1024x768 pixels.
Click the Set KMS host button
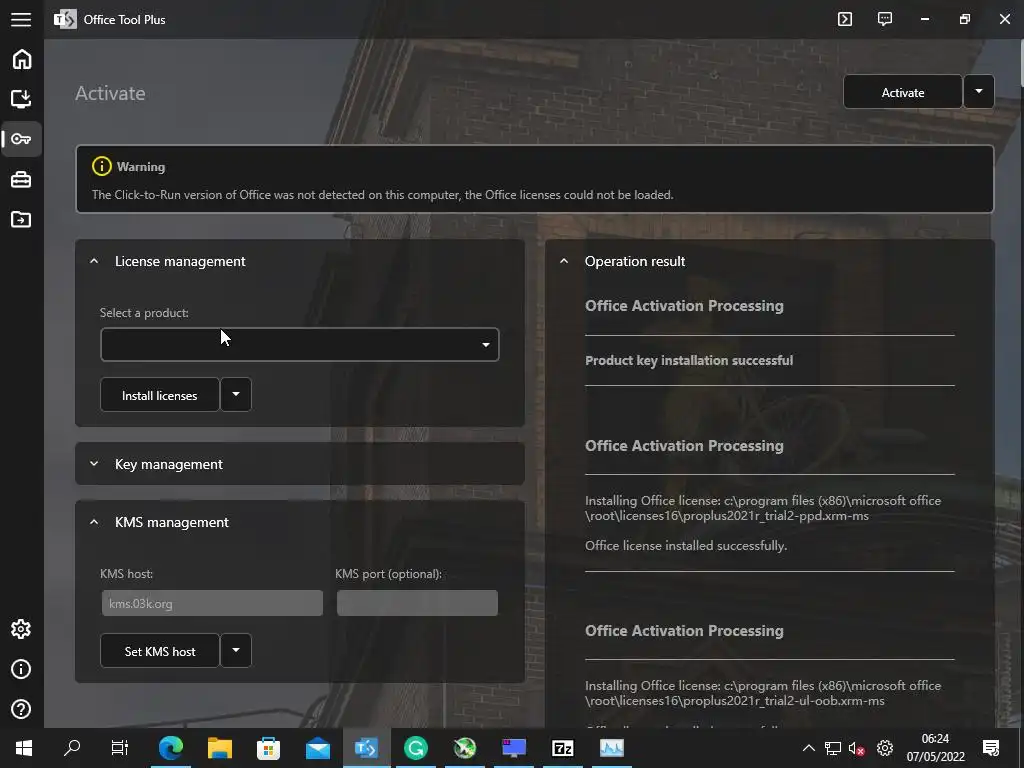coord(159,651)
